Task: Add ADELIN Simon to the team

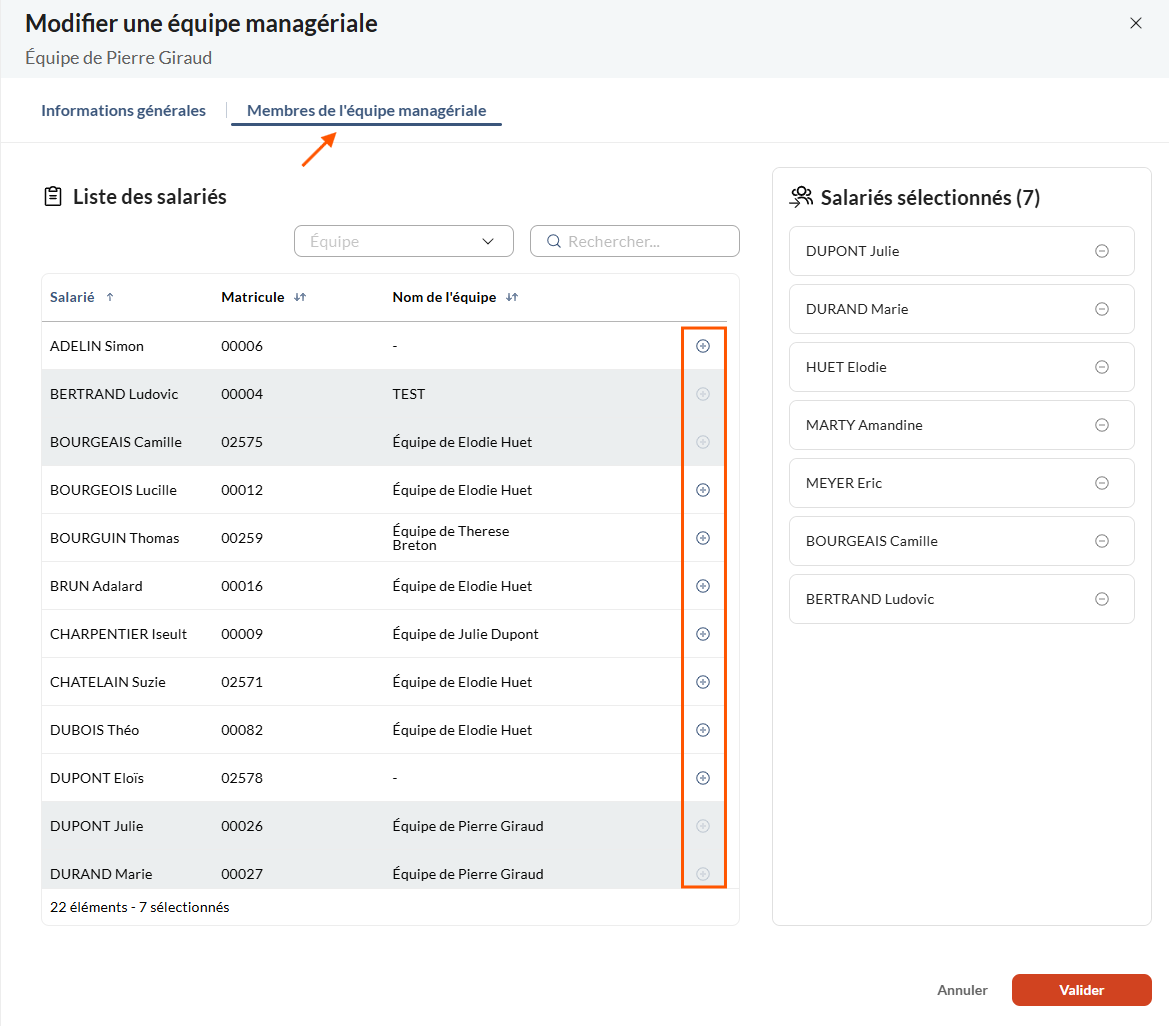Action: point(702,346)
